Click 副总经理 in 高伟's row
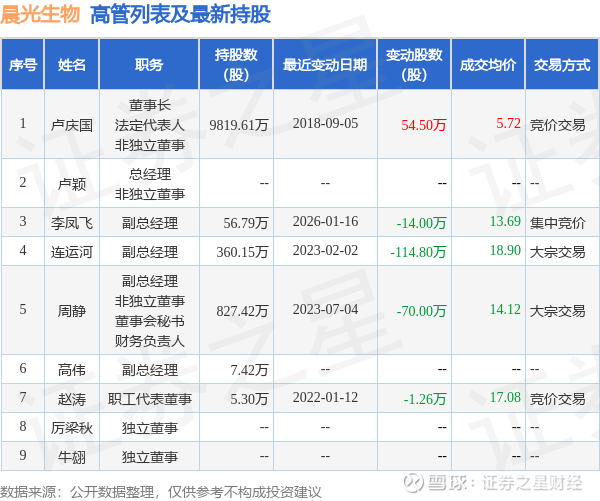The width and height of the screenshot is (600, 501). 150,370
